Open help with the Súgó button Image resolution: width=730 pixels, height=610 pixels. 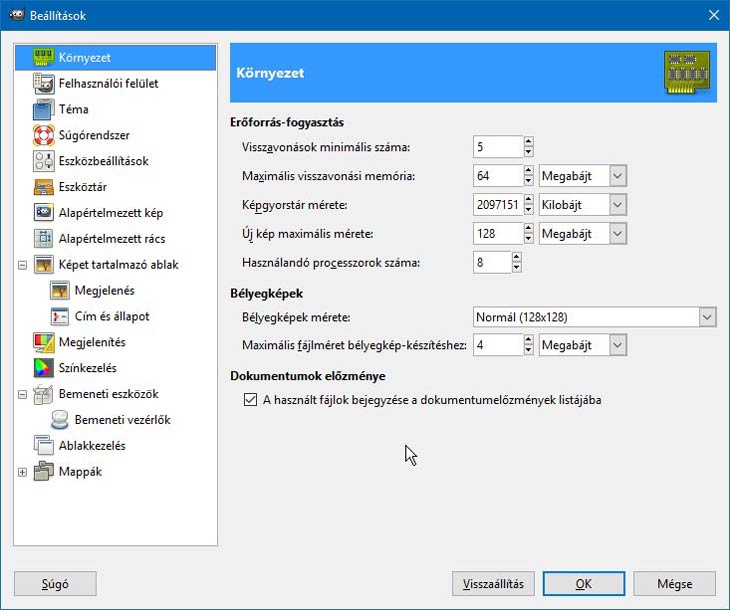(x=55, y=584)
